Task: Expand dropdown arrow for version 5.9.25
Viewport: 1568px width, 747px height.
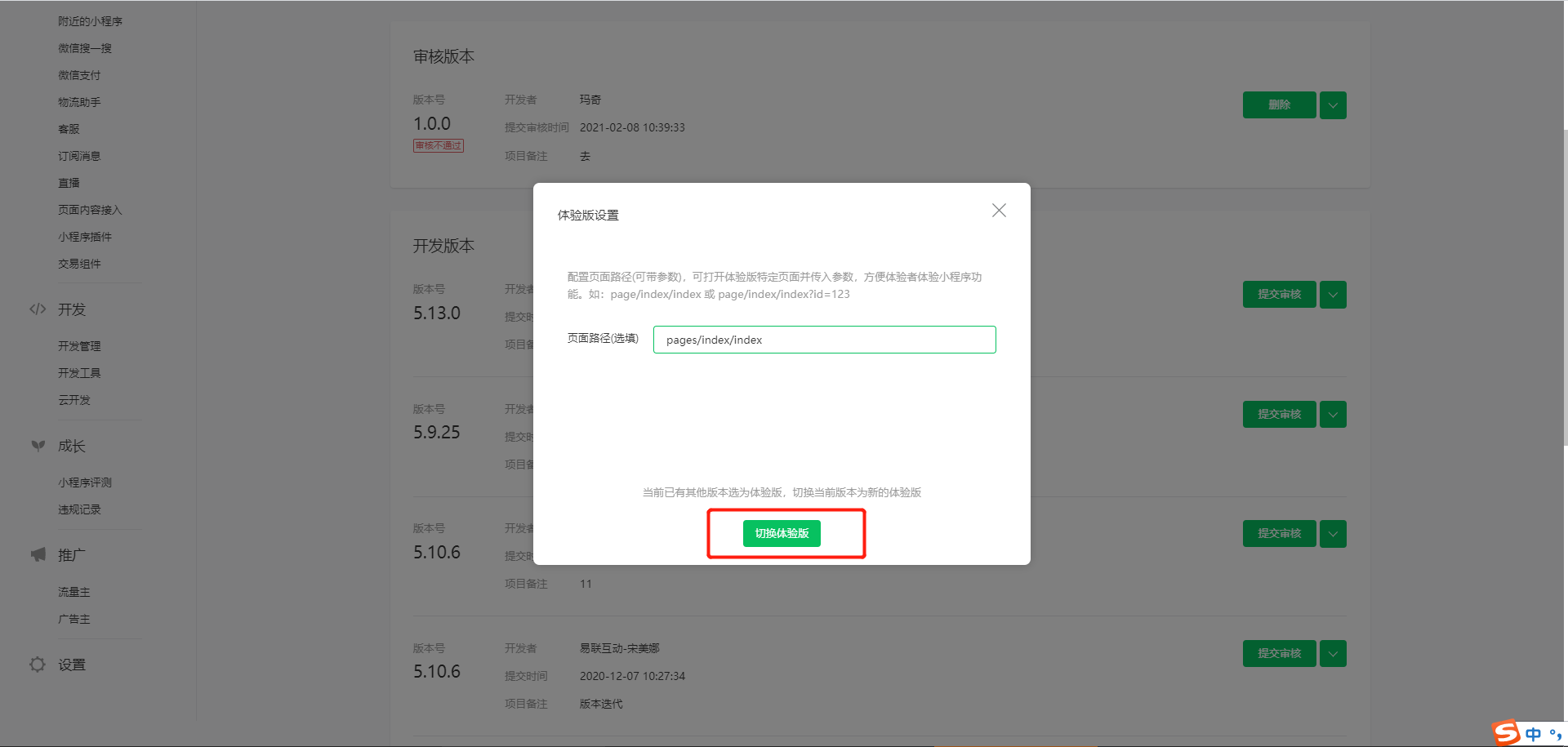Action: click(1332, 414)
